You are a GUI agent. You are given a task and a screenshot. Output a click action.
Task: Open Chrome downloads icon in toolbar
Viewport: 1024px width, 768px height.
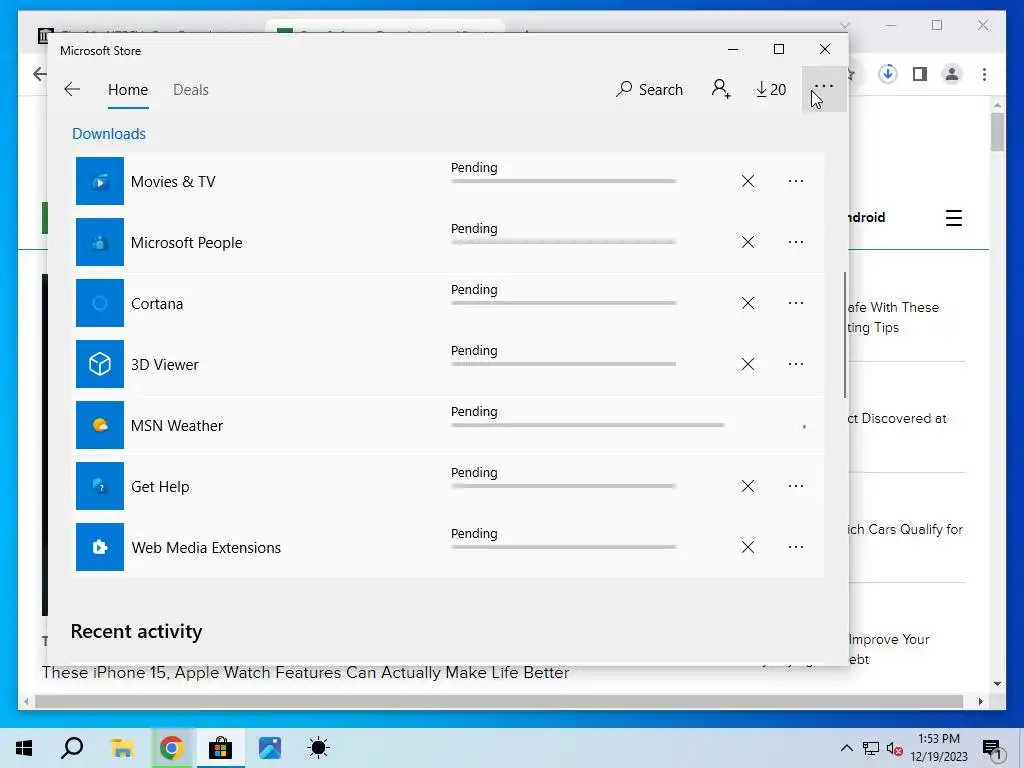tap(887, 74)
